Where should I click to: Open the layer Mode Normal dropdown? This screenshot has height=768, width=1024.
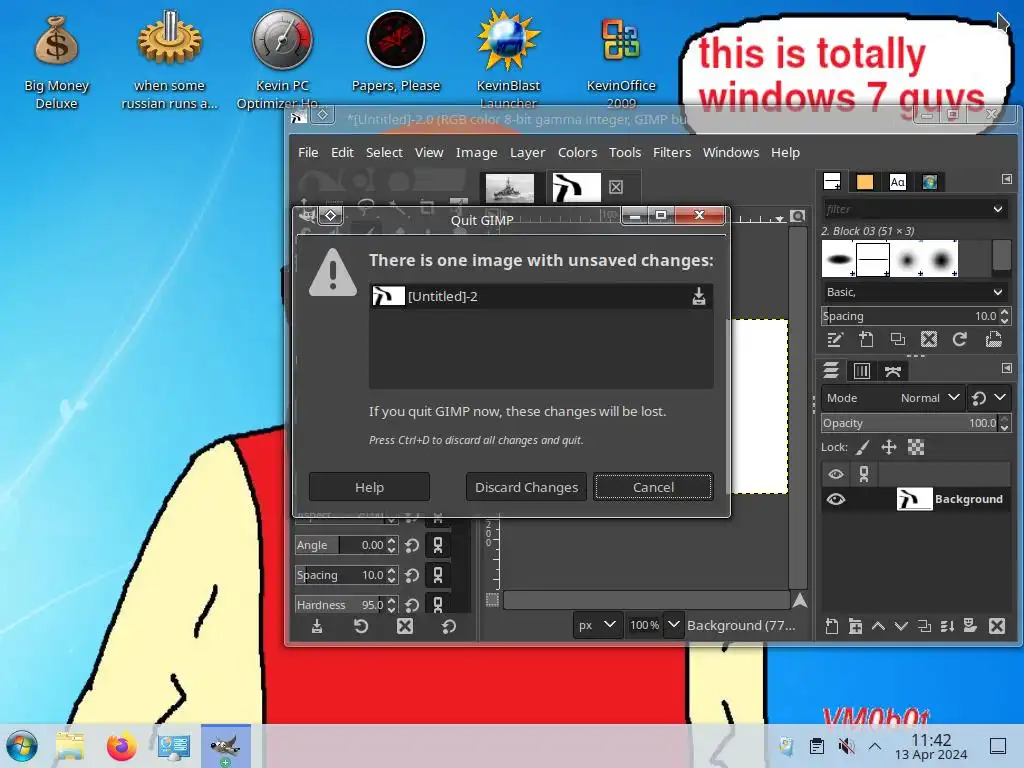point(893,398)
